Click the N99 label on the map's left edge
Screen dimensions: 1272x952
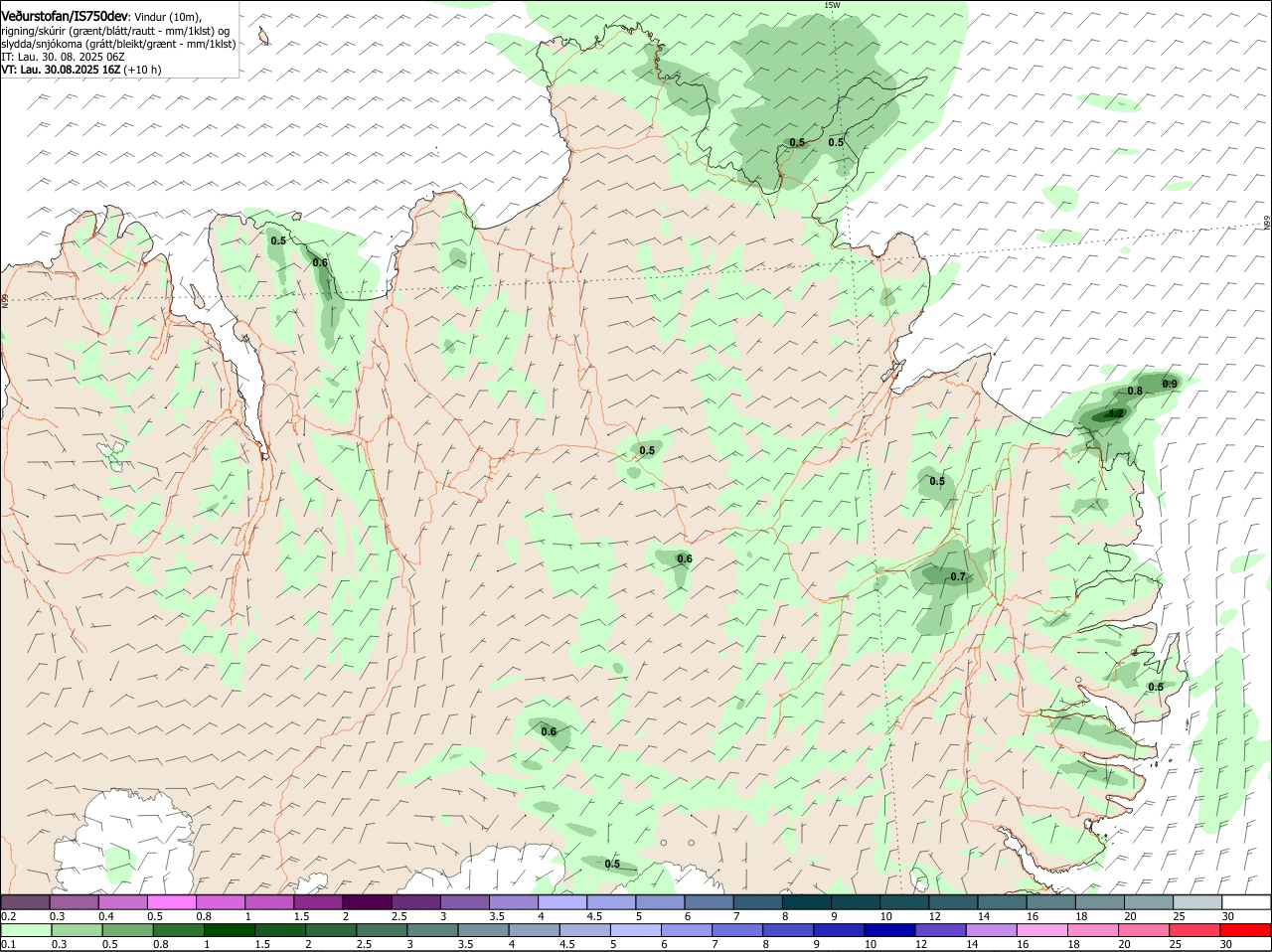(x=5, y=299)
